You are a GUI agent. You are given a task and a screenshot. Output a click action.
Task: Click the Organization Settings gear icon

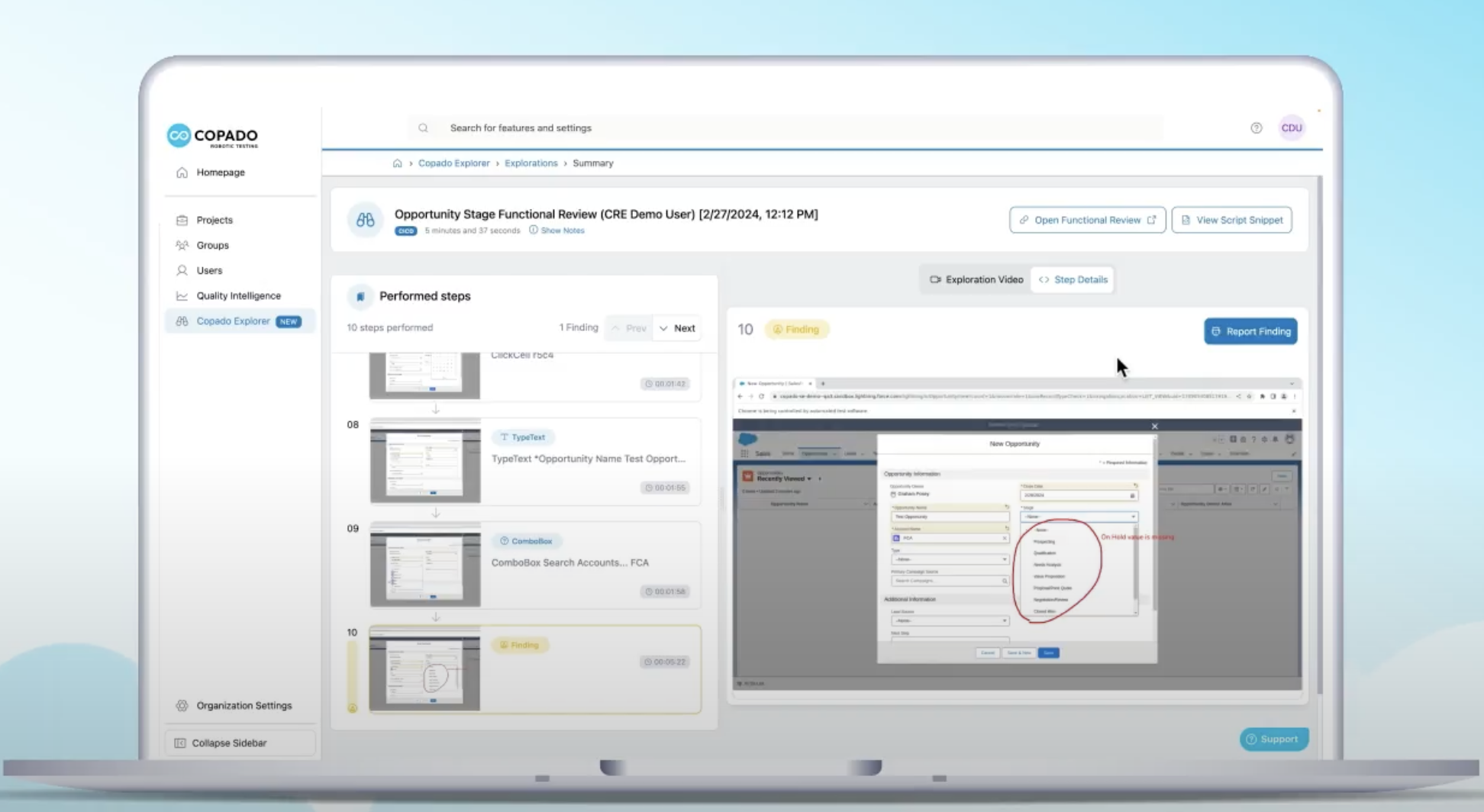182,705
